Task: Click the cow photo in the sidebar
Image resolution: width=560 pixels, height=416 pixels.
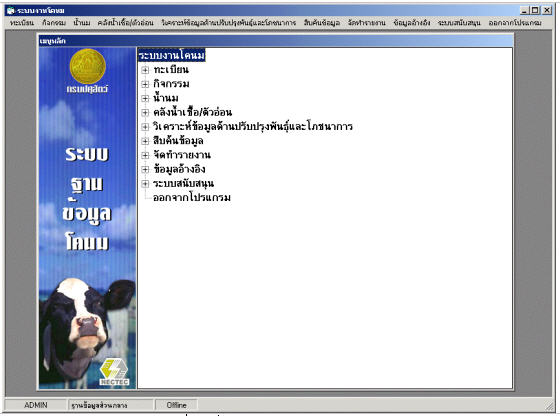Action: coord(87,329)
